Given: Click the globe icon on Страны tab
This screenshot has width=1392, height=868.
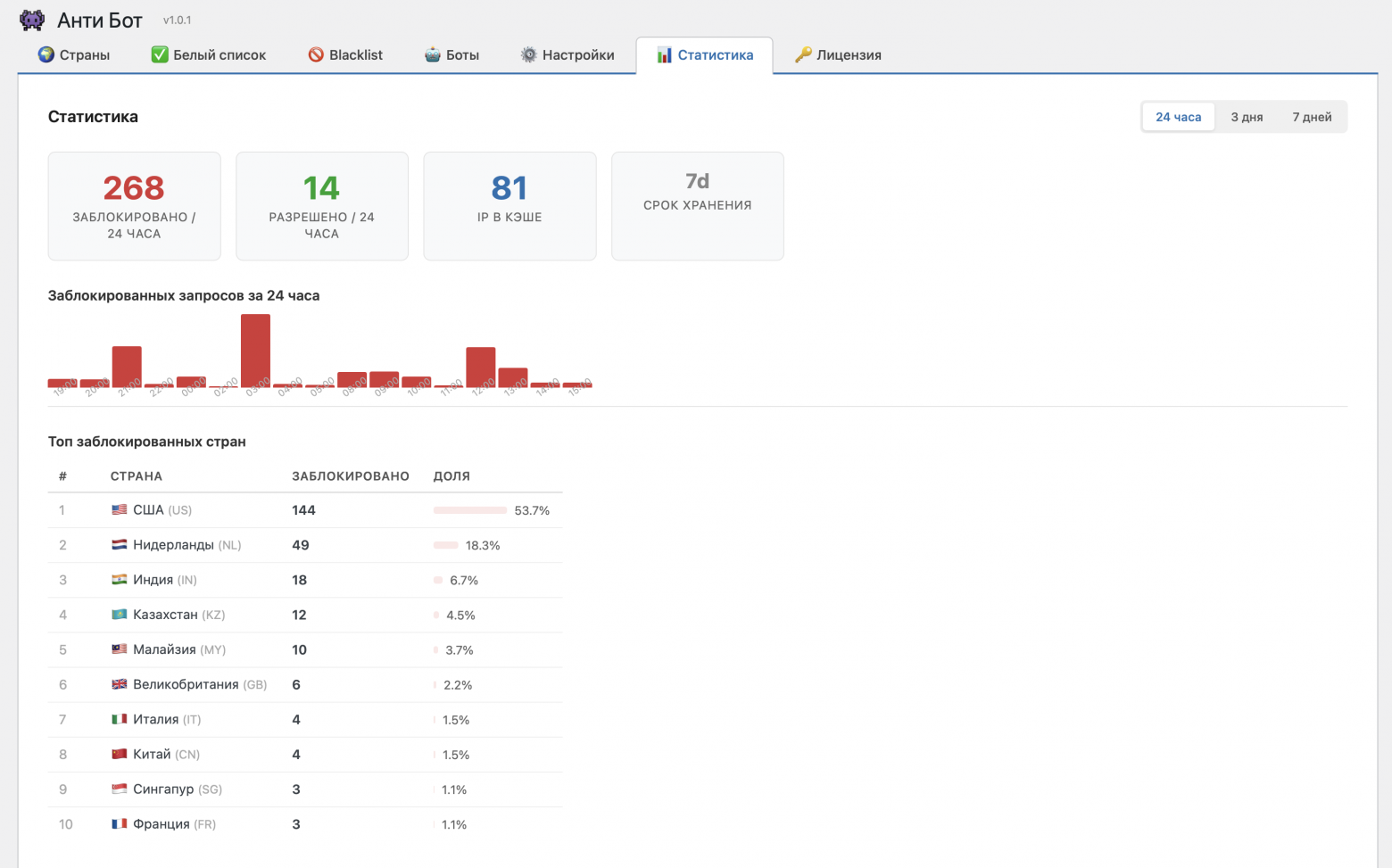Looking at the screenshot, I should click(46, 54).
